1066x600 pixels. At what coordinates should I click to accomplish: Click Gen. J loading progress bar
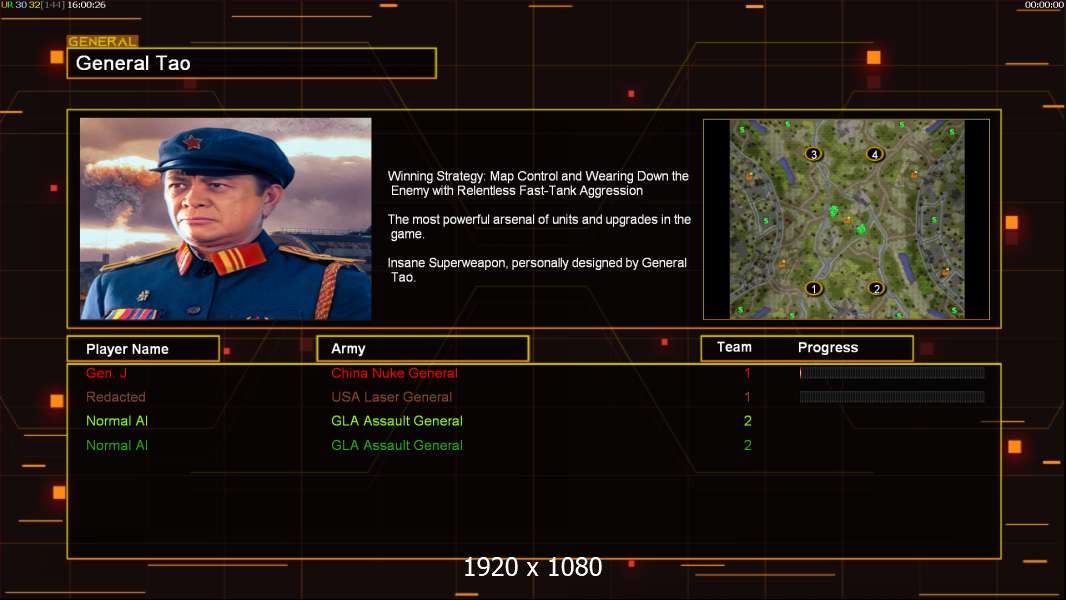click(x=892, y=372)
